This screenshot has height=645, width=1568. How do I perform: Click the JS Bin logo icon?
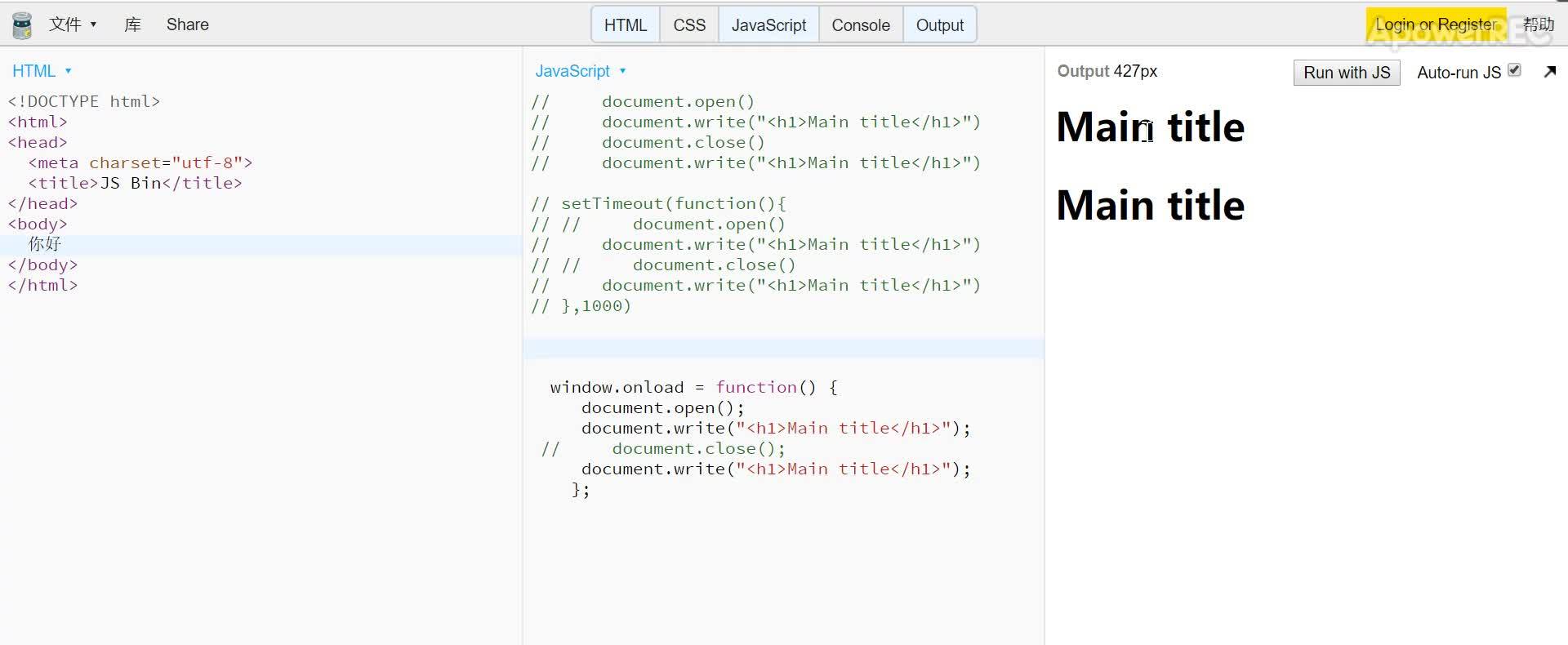click(x=22, y=25)
